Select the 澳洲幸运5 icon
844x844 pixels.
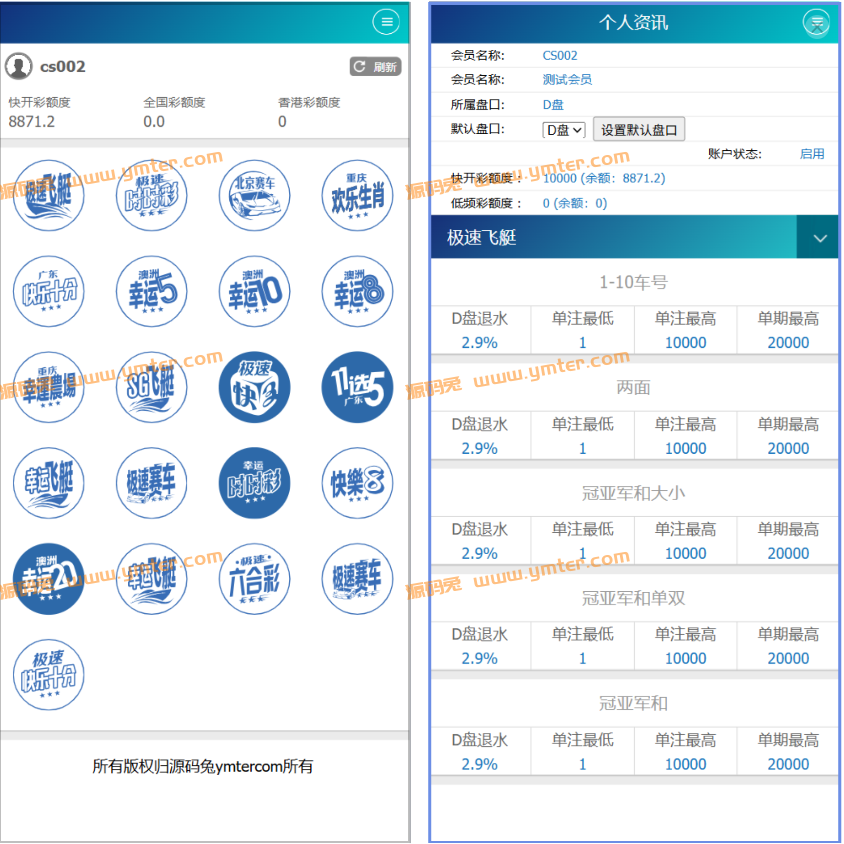[151, 292]
